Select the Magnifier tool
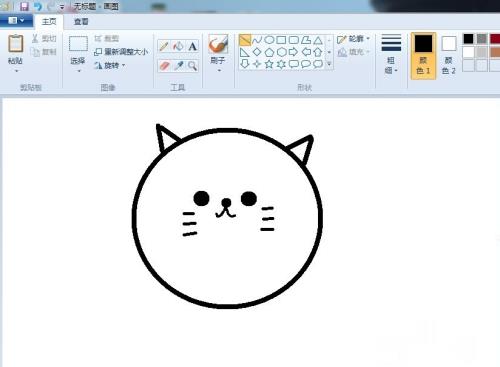 click(192, 66)
